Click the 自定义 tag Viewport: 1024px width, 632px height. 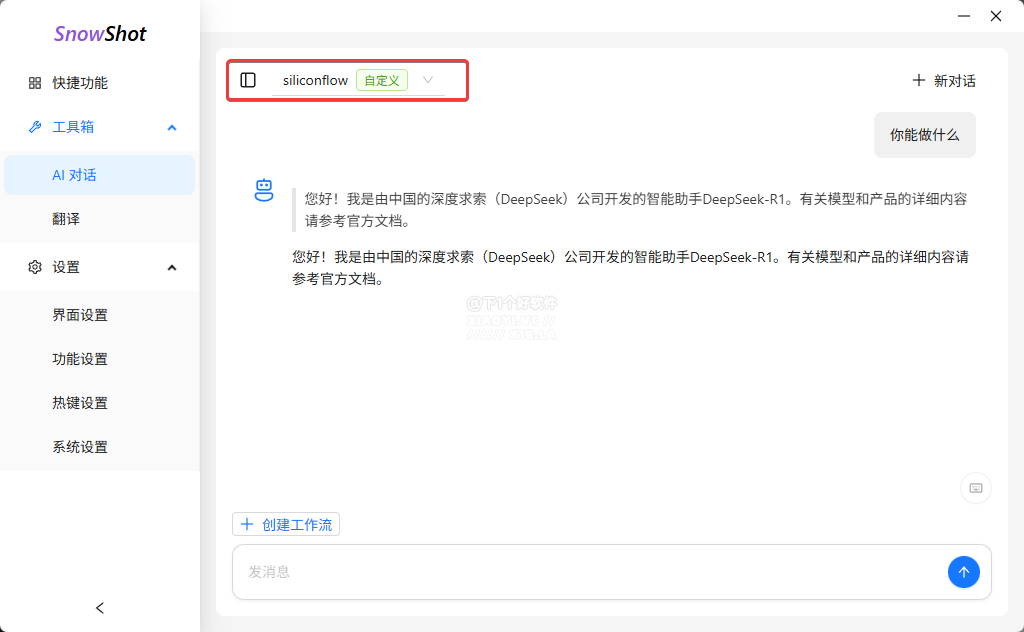(x=382, y=80)
